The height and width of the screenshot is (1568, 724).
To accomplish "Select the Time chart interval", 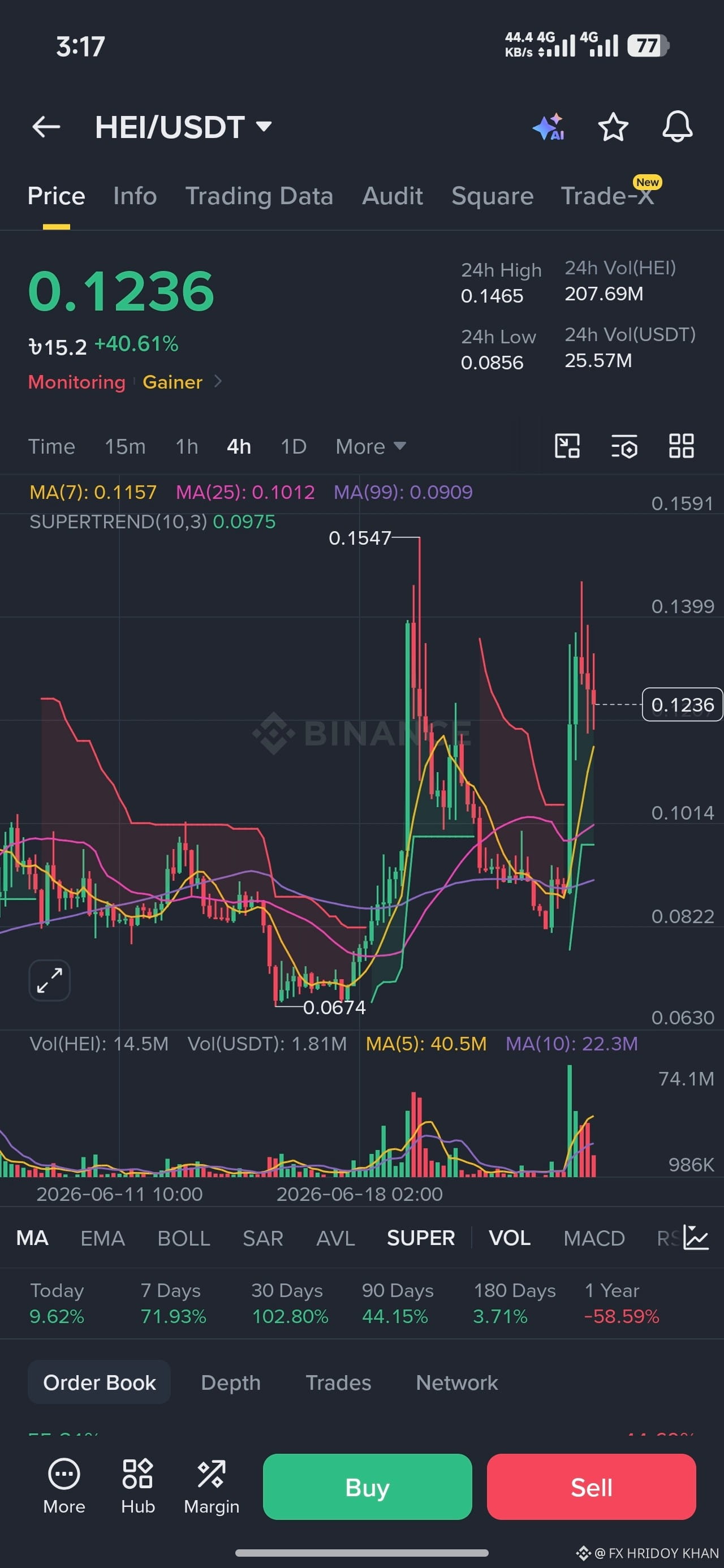I will pyautogui.click(x=52, y=447).
